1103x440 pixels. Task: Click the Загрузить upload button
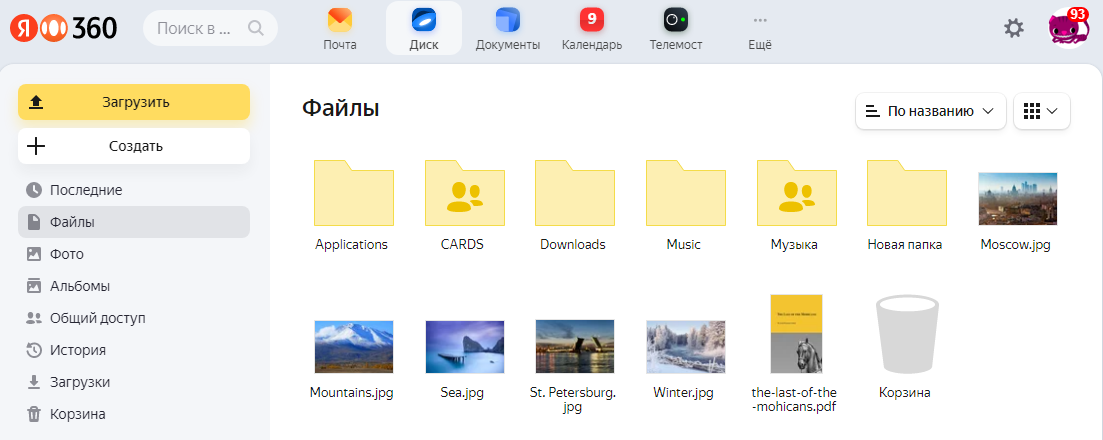coord(134,102)
